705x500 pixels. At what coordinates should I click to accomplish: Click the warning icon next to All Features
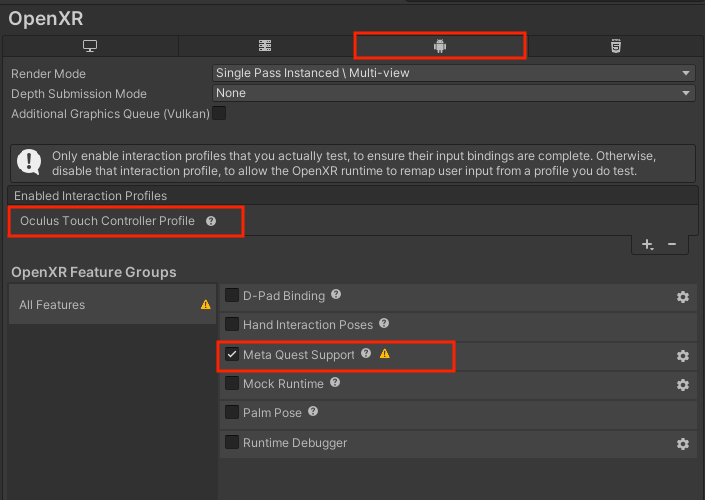(206, 305)
